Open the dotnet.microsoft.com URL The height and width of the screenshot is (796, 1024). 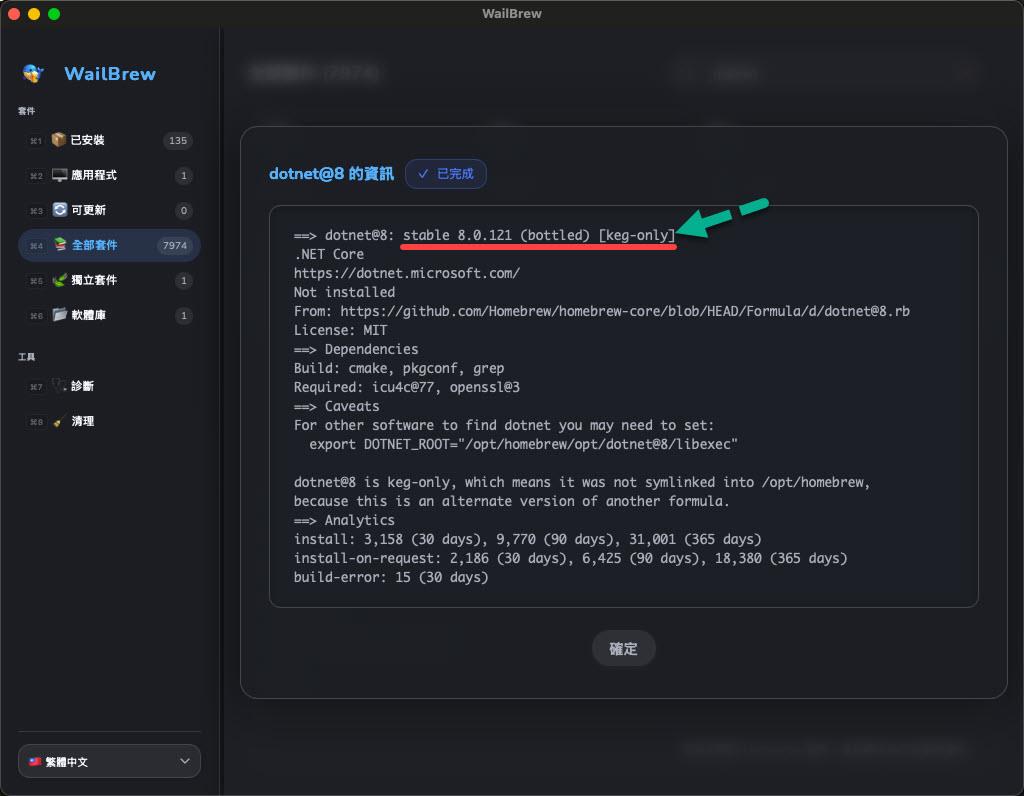tap(406, 273)
